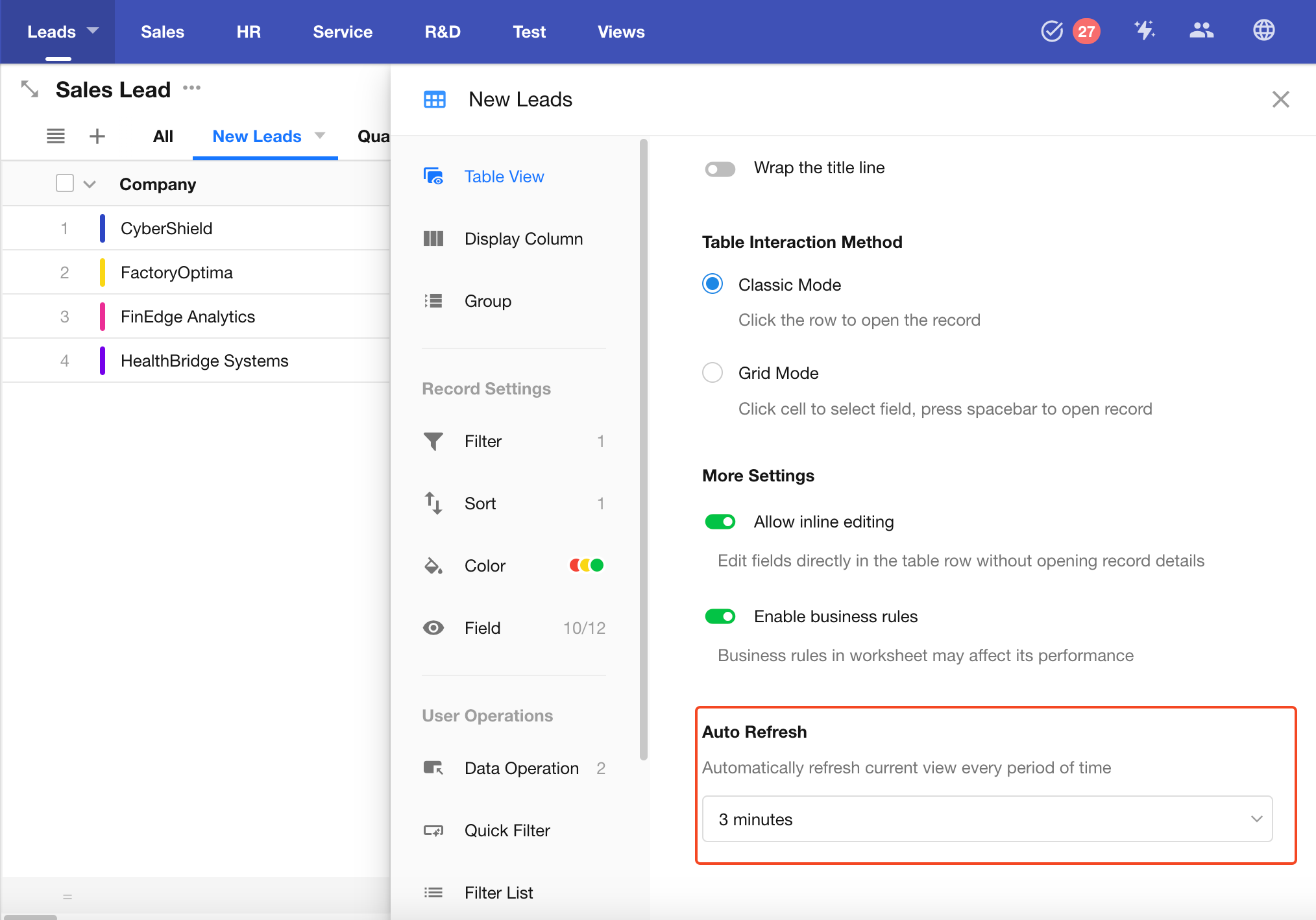
Task: Disable Allow inline editing toggle
Action: point(720,522)
